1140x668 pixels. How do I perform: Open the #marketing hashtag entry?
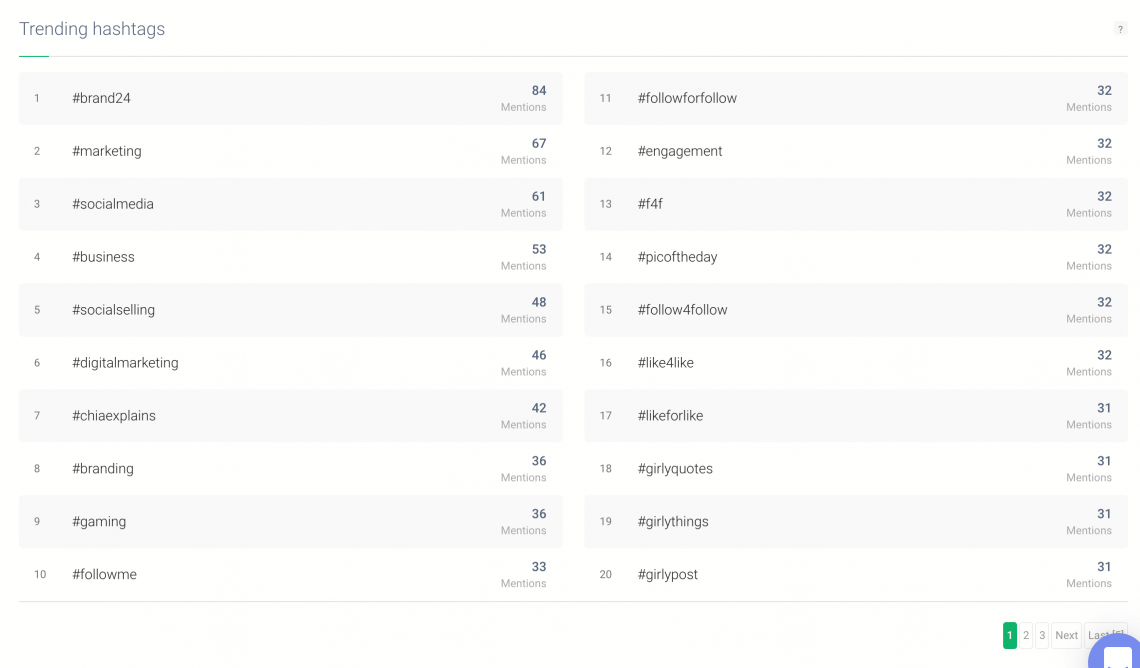pos(106,151)
